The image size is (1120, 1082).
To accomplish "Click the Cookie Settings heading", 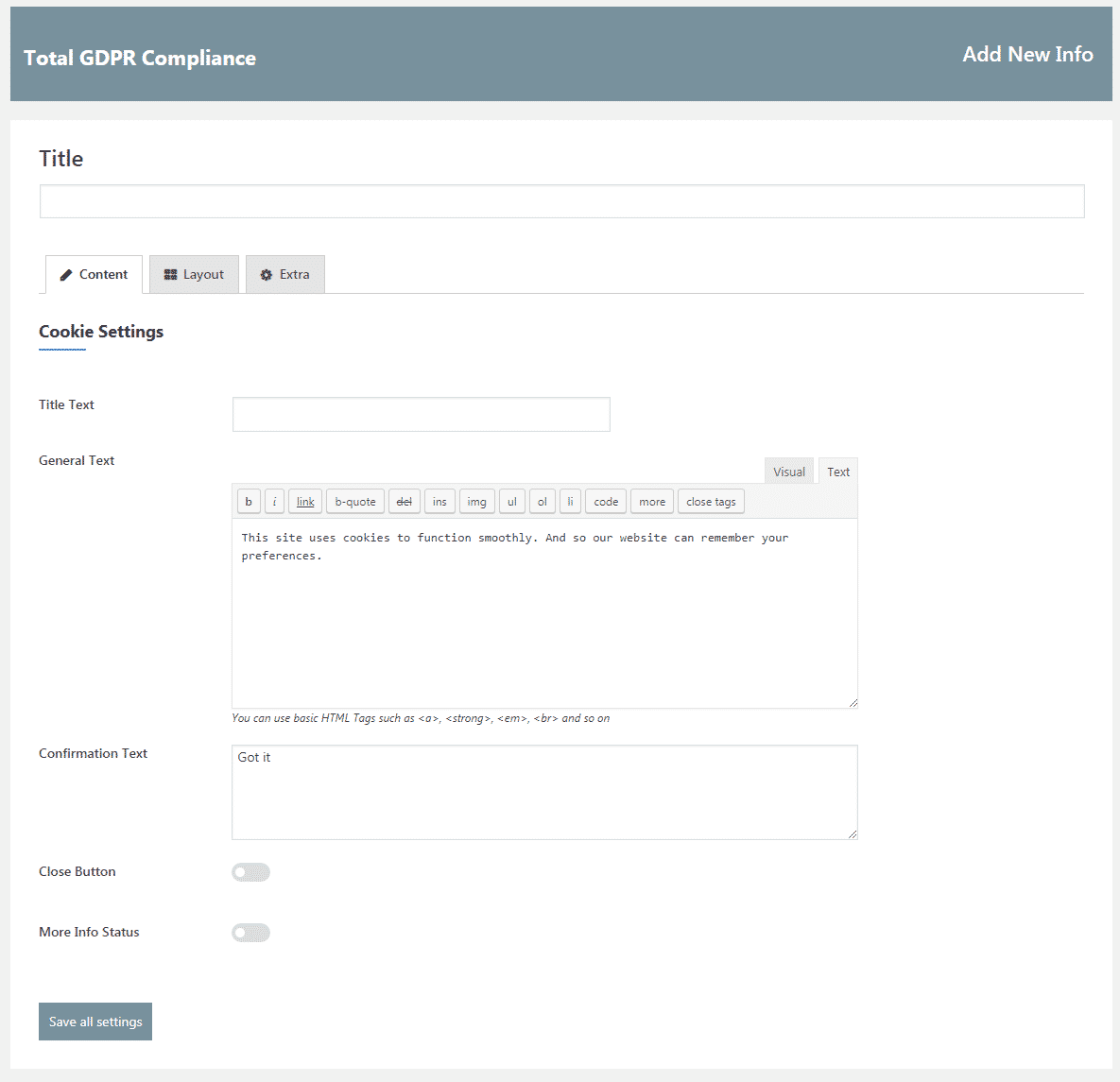I will 101,332.
